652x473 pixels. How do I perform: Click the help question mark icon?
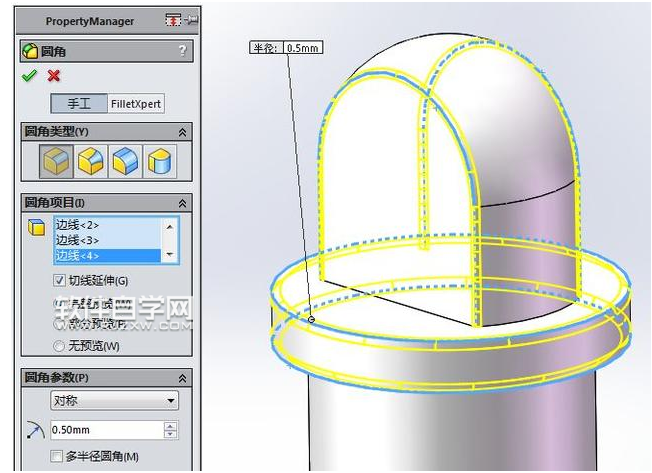181,51
